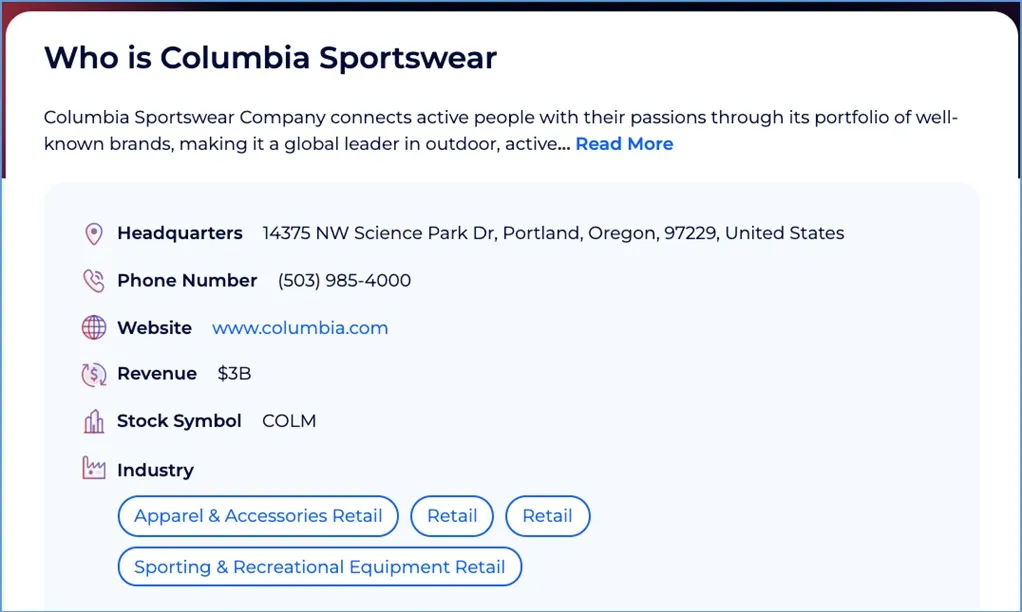Visit the www.columbia.com website link

coord(300,327)
